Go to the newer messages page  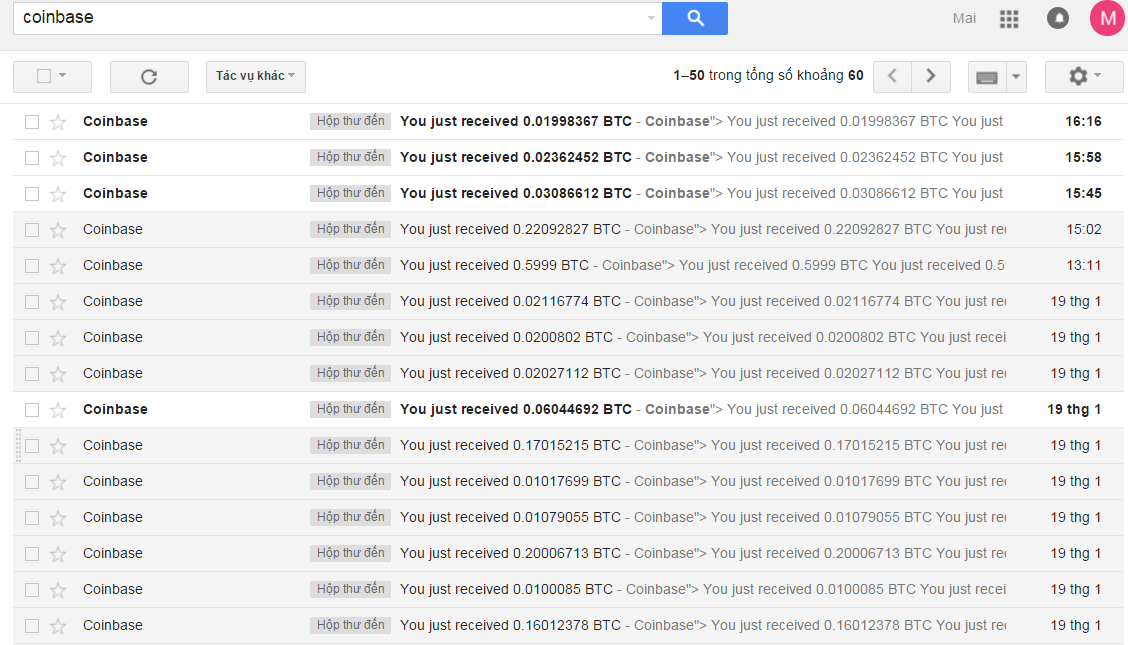(893, 76)
